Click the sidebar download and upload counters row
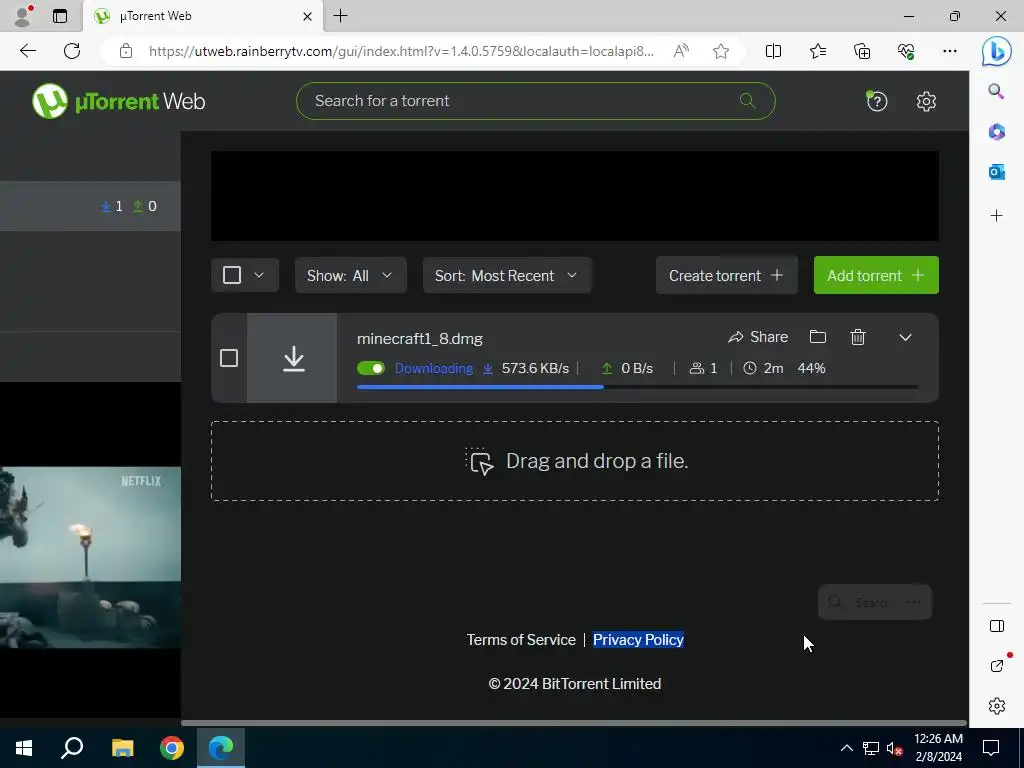Image resolution: width=1024 pixels, height=768 pixels. point(90,206)
